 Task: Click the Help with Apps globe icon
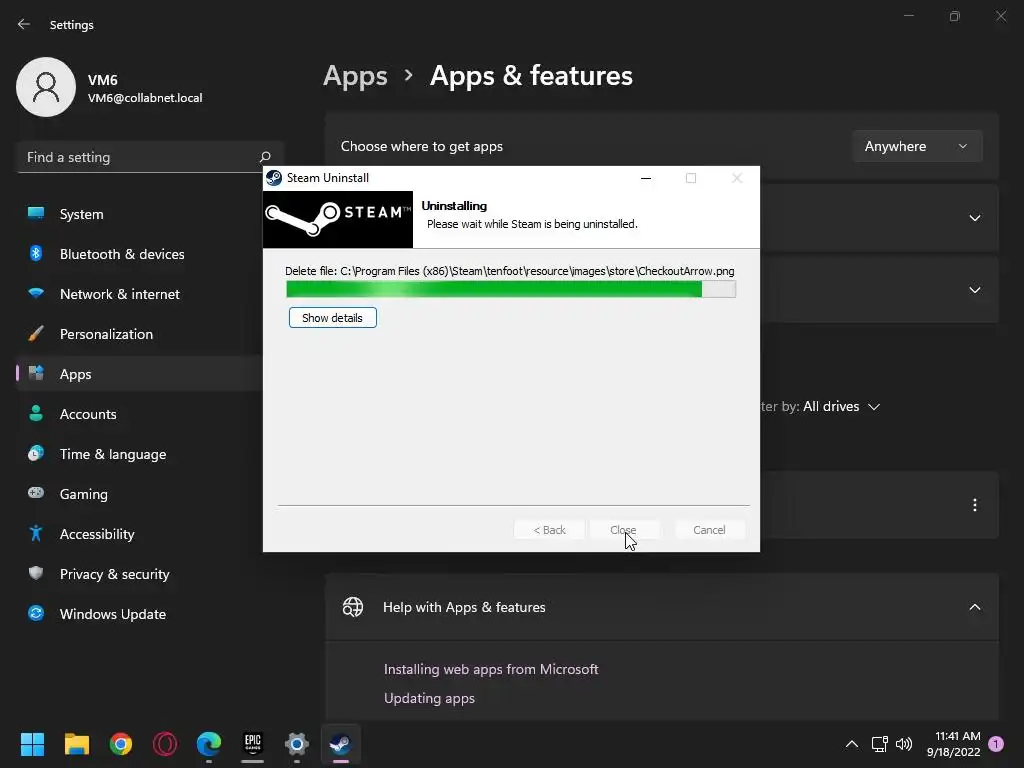pos(353,607)
